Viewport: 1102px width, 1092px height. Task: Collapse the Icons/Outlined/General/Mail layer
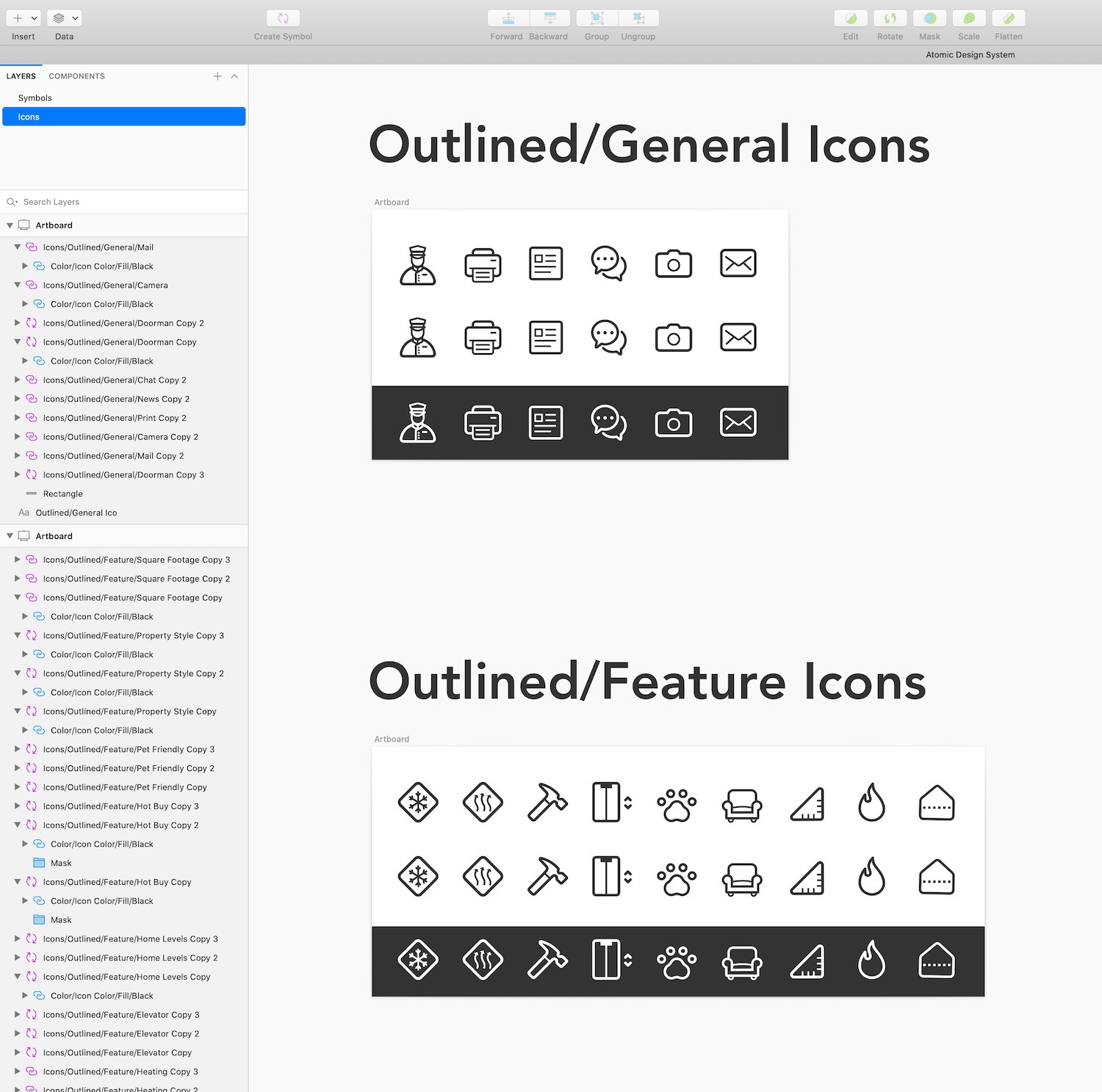[18, 247]
